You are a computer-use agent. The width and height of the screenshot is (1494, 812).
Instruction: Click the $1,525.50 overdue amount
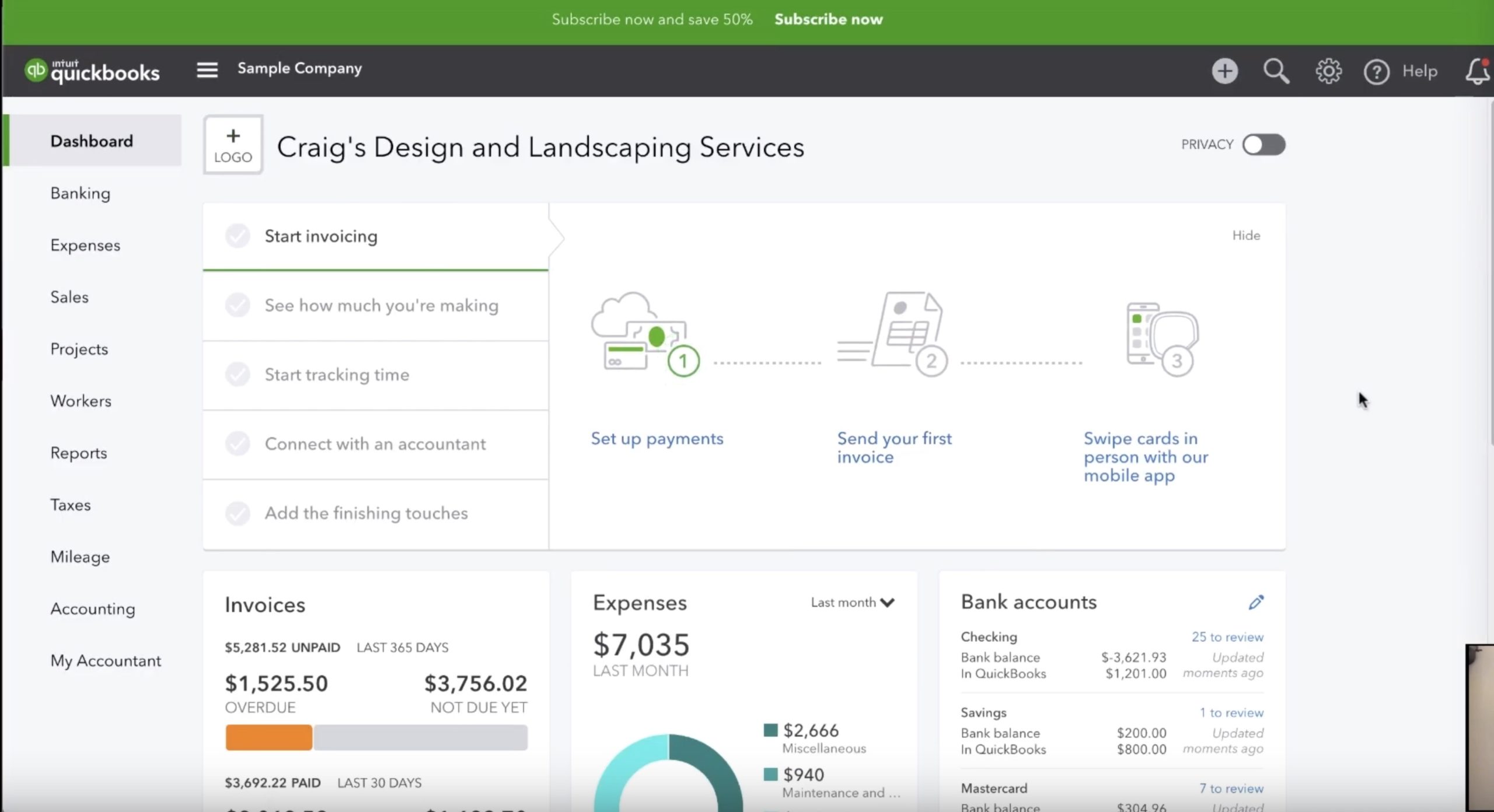277,684
